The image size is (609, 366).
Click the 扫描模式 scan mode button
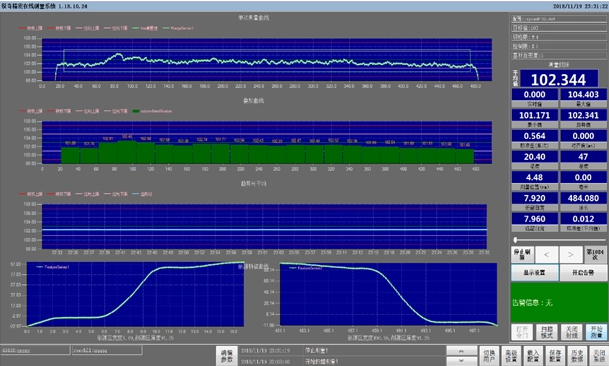point(546,332)
